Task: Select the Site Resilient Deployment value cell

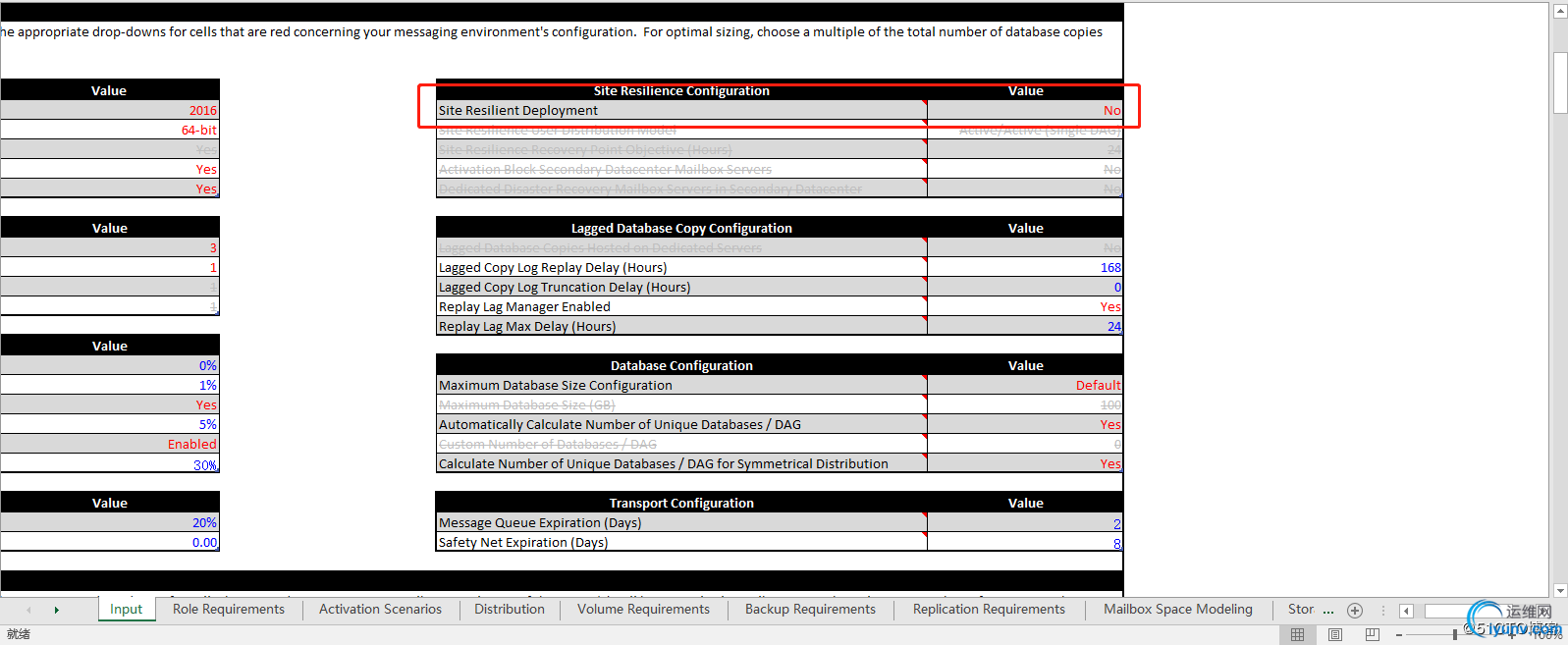Action: pyautogui.click(x=1025, y=110)
